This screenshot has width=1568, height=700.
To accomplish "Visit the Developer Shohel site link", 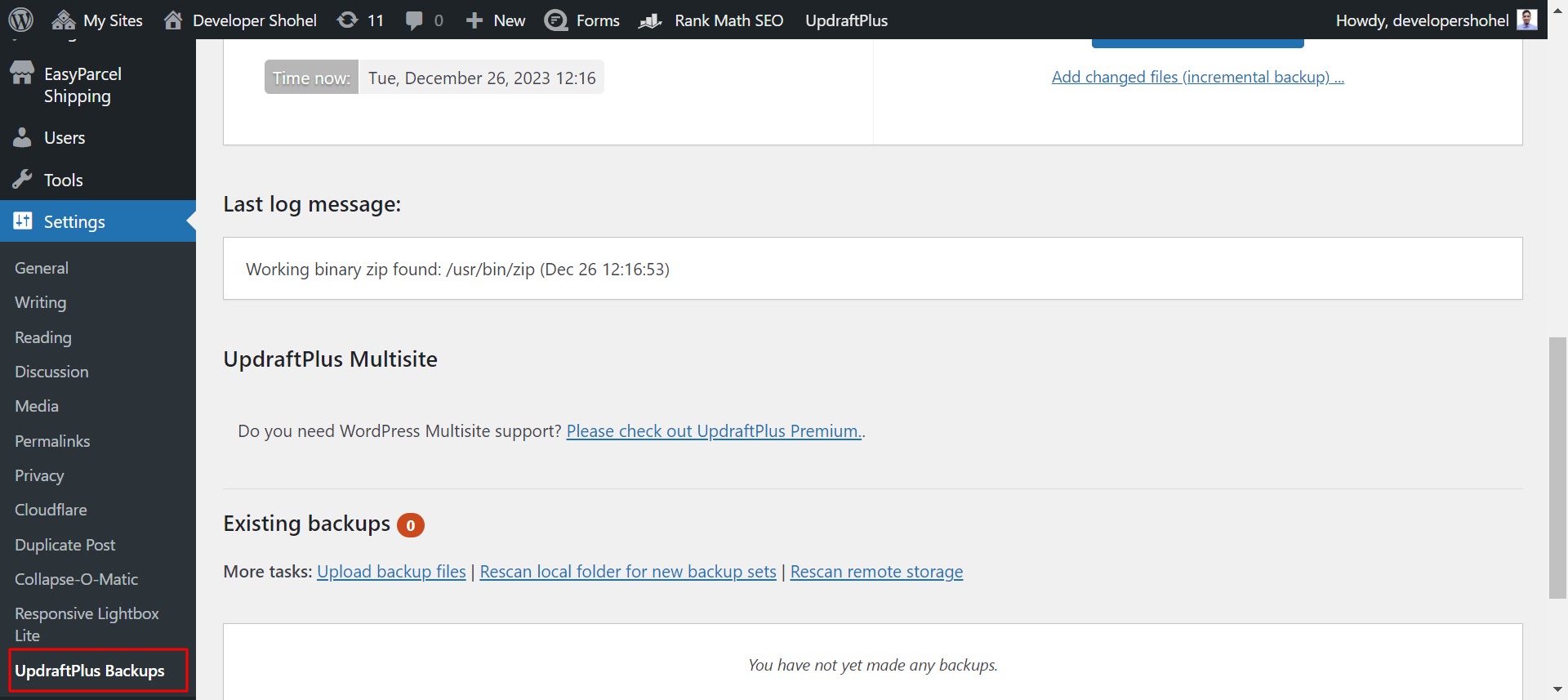I will click(x=254, y=20).
